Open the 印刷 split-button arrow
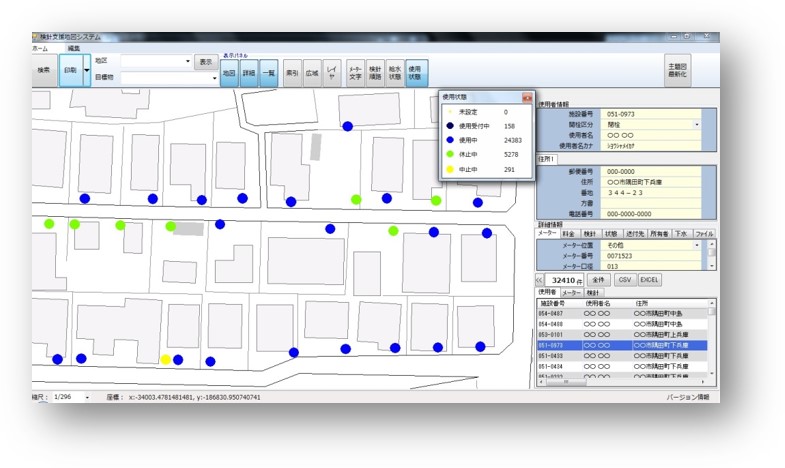Screen dimensions: 785x468 [87, 71]
